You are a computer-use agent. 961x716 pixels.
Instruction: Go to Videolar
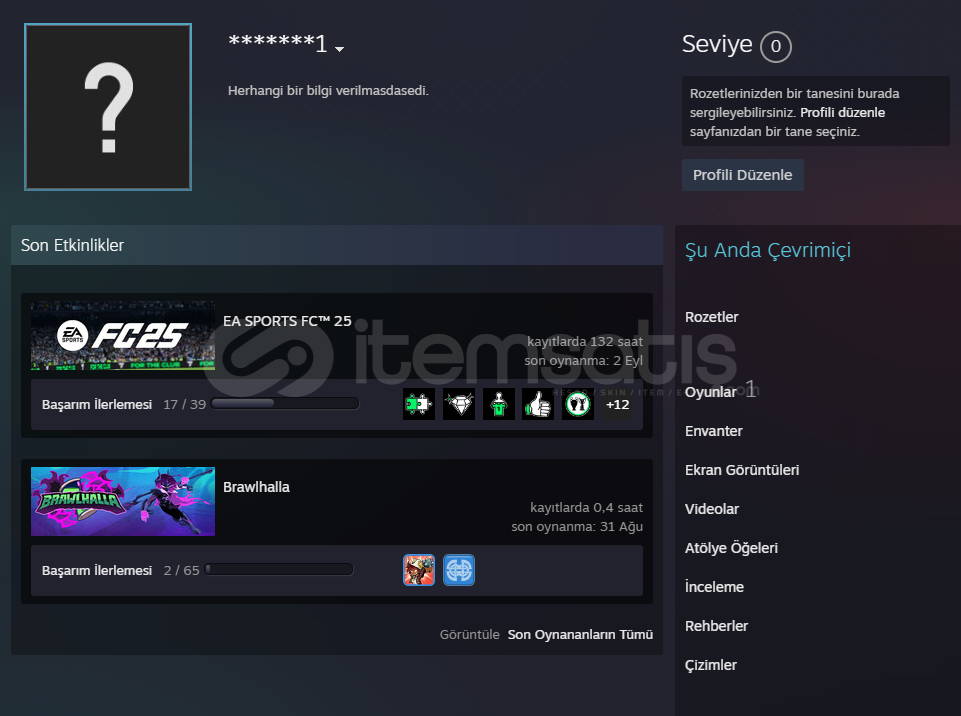712,509
